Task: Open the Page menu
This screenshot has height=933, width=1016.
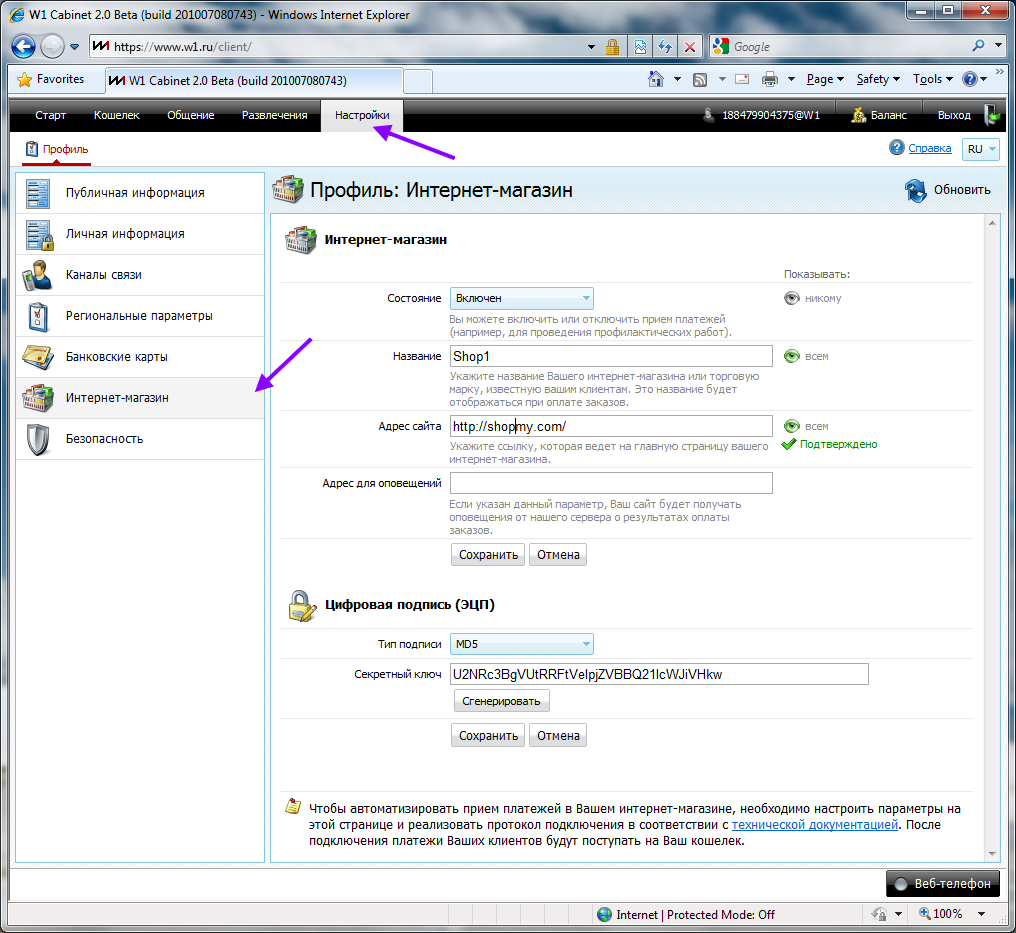Action: coord(825,79)
